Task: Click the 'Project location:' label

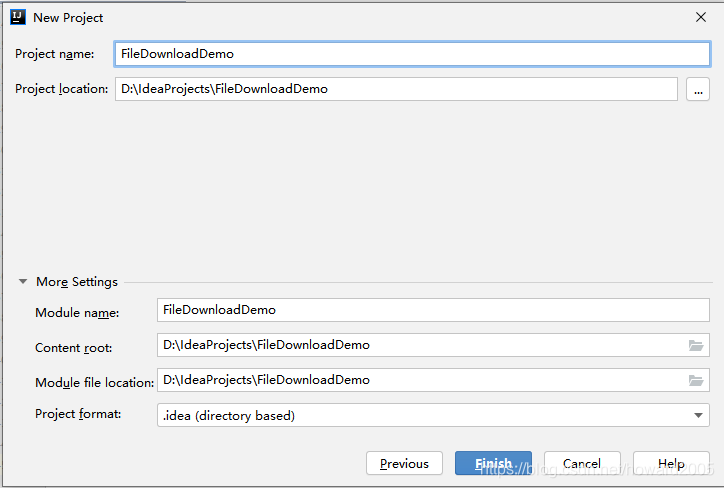Action: [61, 89]
